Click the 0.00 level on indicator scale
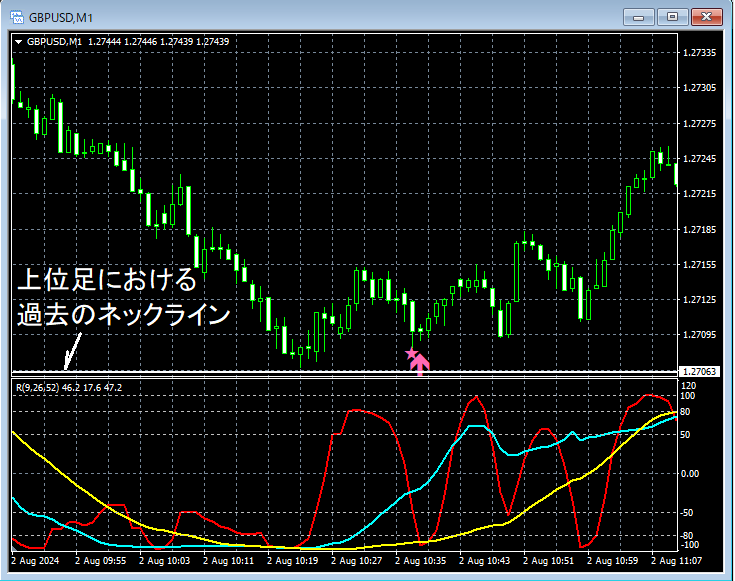Viewport: 735px width, 581px height. point(690,474)
